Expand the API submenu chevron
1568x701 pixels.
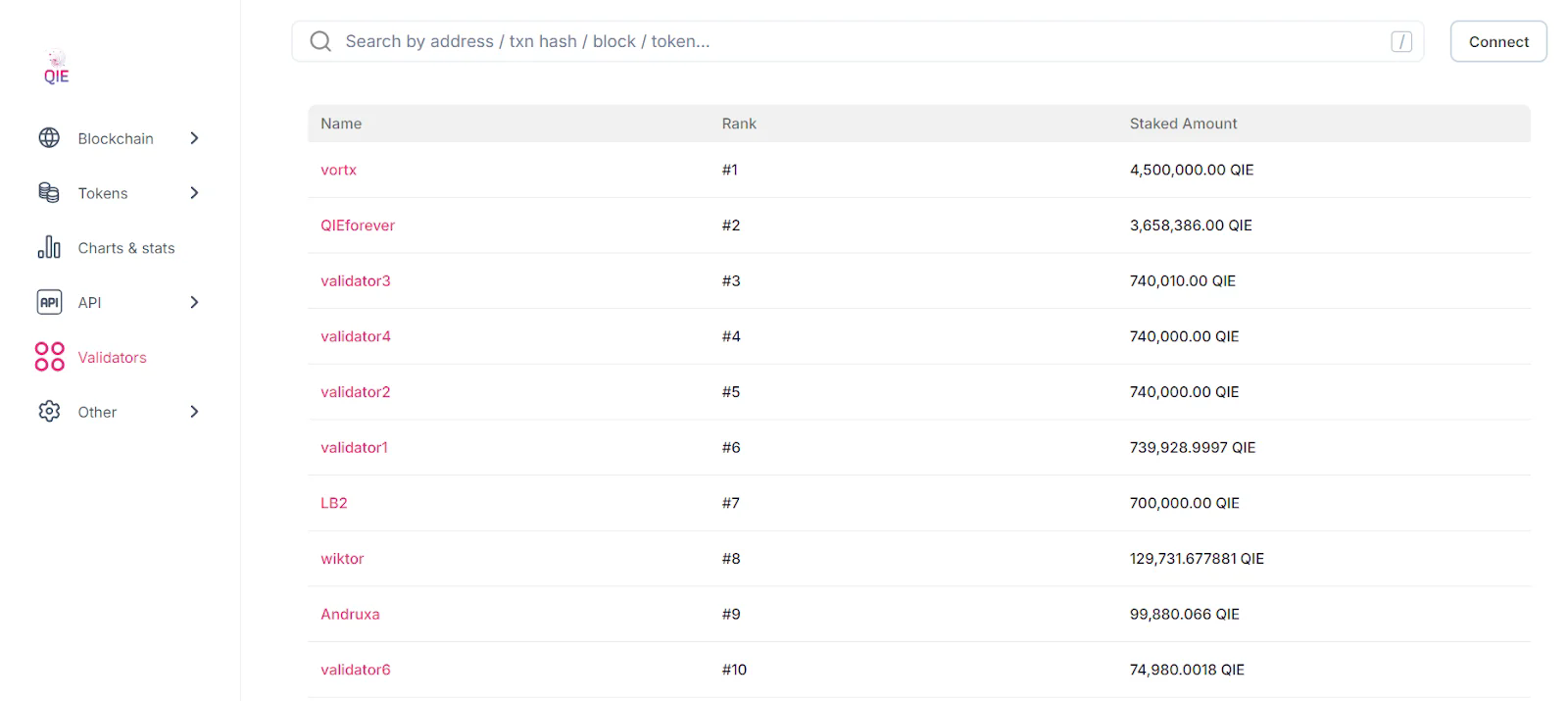[x=194, y=302]
